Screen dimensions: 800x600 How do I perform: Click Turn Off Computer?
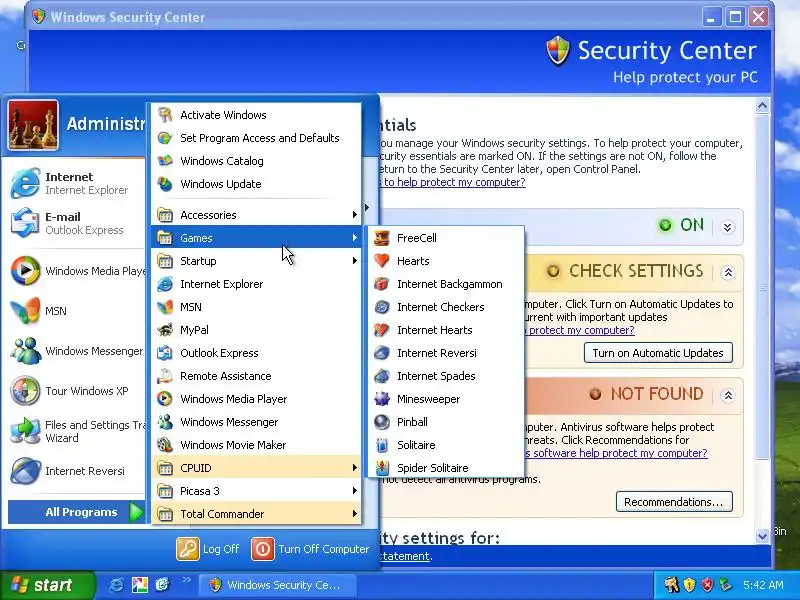pyautogui.click(x=310, y=549)
